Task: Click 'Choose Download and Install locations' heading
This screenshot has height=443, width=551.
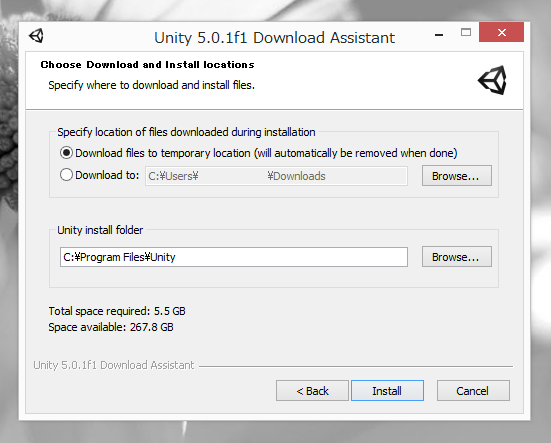Action: pyautogui.click(x=147, y=65)
